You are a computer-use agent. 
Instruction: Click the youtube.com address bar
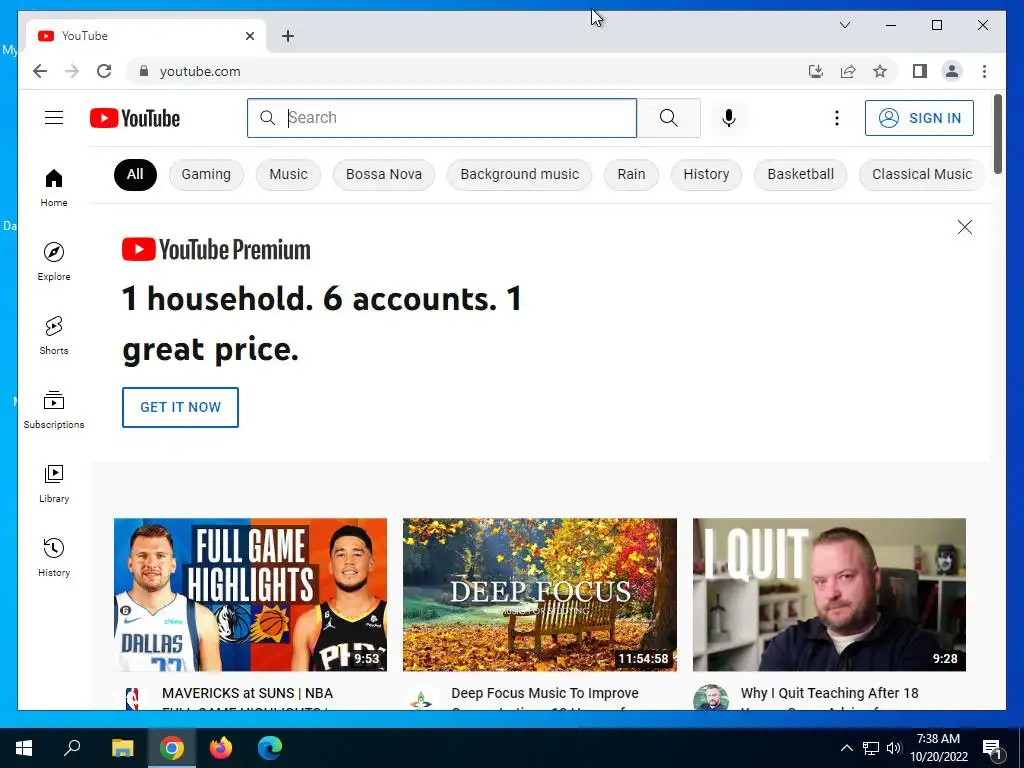pyautogui.click(x=470, y=71)
